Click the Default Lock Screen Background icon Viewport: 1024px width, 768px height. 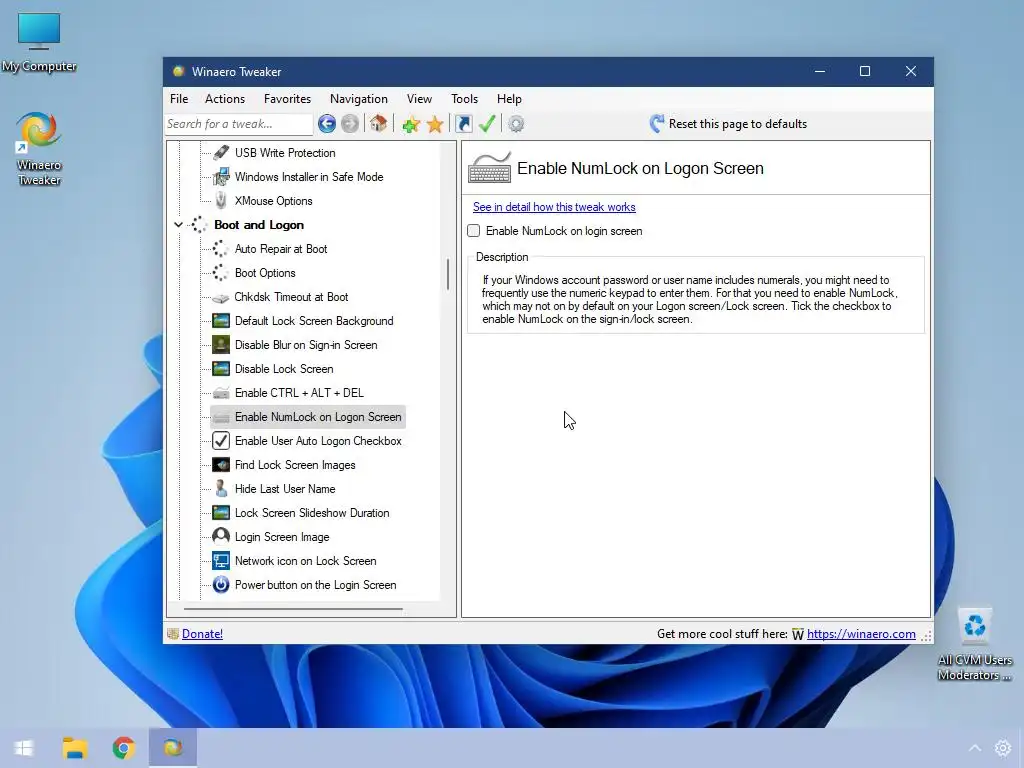pos(221,321)
